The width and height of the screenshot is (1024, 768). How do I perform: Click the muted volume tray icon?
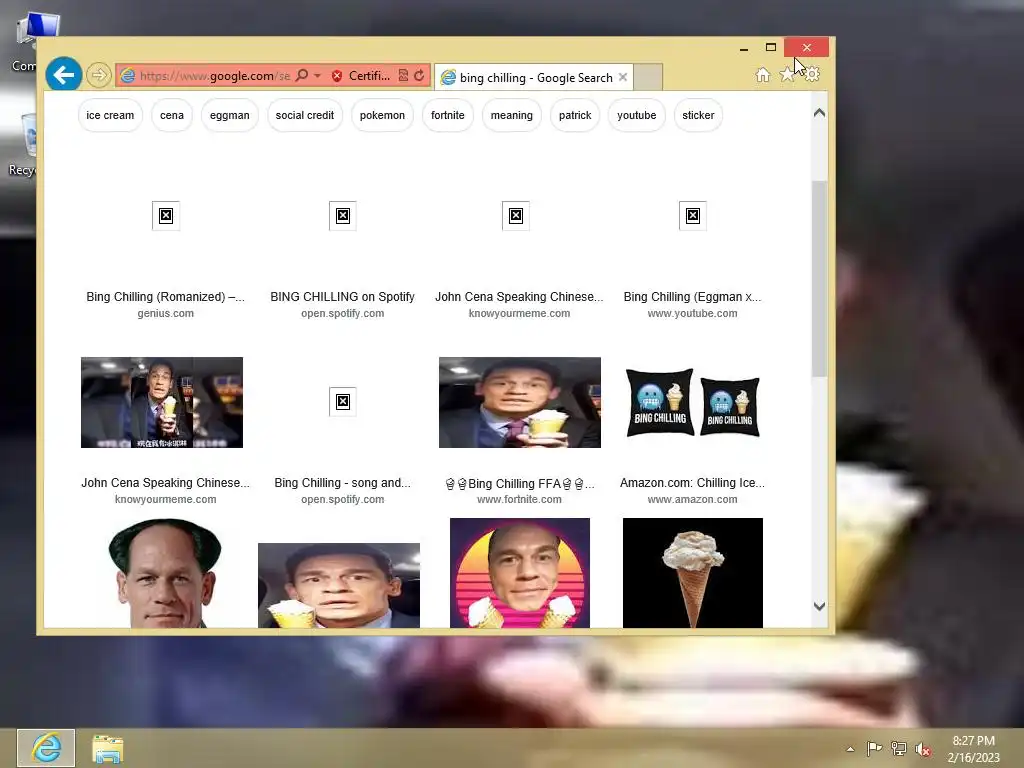(x=923, y=749)
